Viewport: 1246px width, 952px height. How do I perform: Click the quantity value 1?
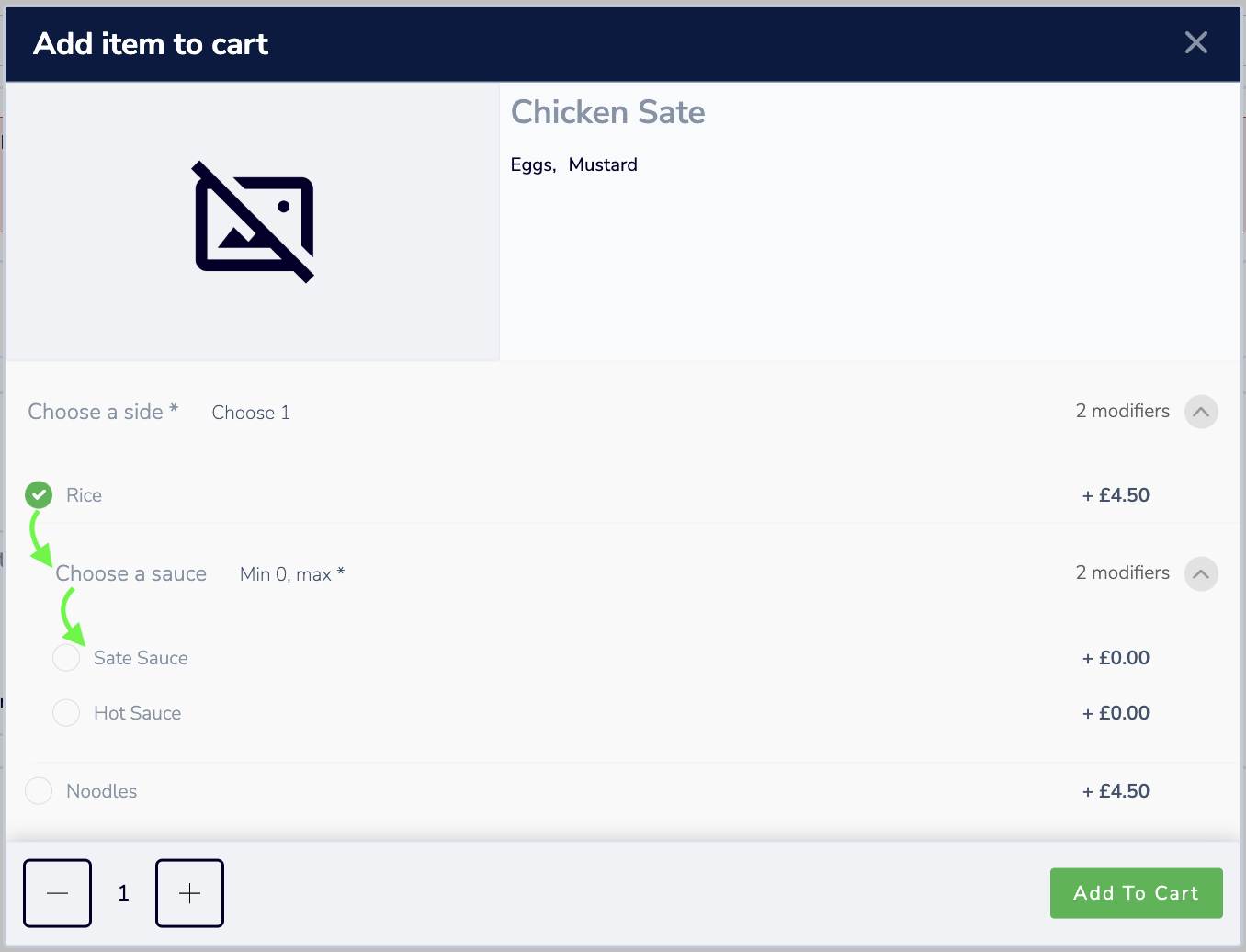point(123,893)
